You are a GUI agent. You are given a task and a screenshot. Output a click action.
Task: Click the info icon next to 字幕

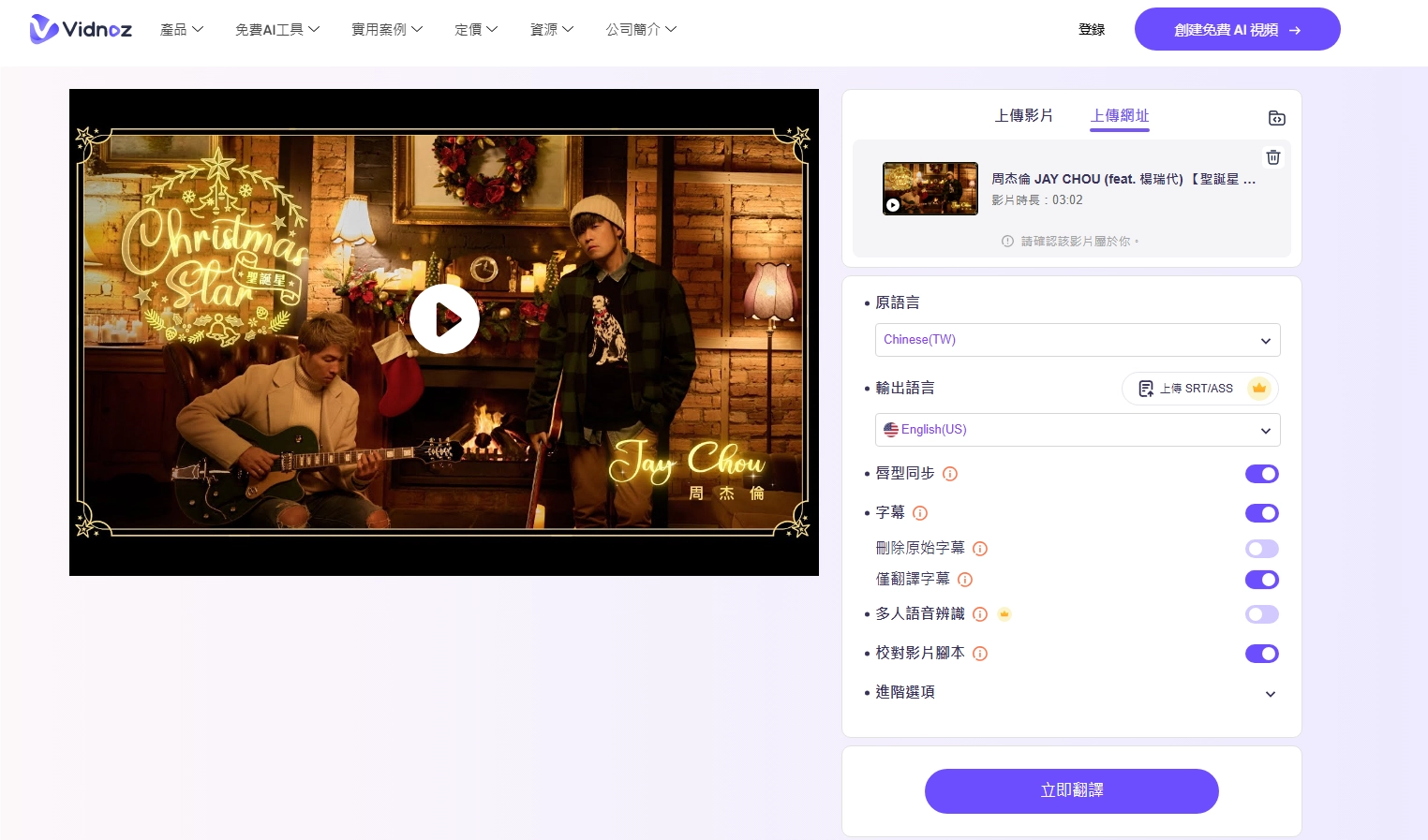click(x=919, y=513)
